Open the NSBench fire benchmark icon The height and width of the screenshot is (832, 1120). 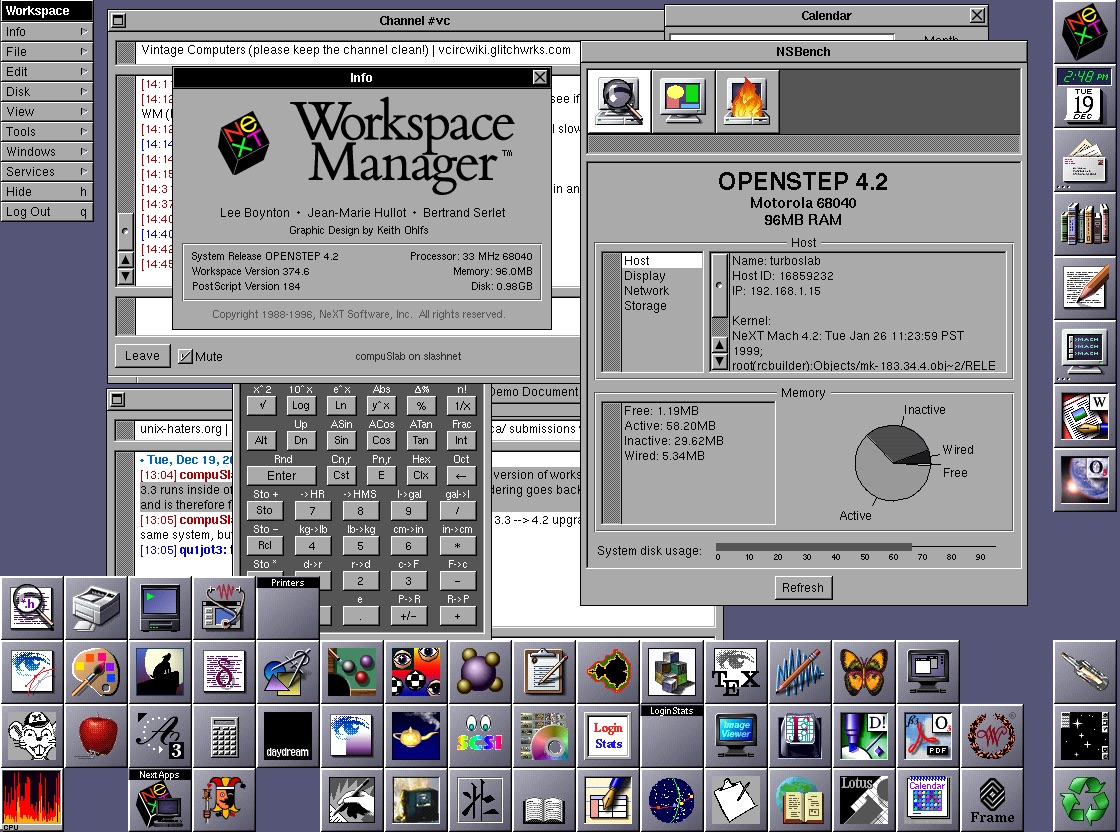[747, 100]
